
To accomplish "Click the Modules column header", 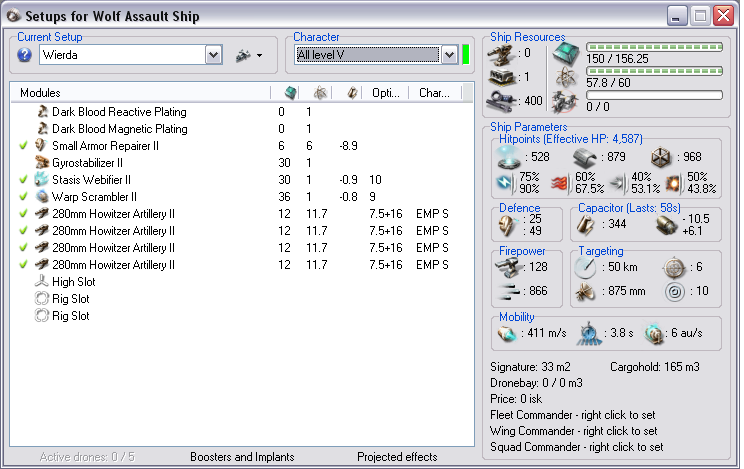I will [40, 93].
